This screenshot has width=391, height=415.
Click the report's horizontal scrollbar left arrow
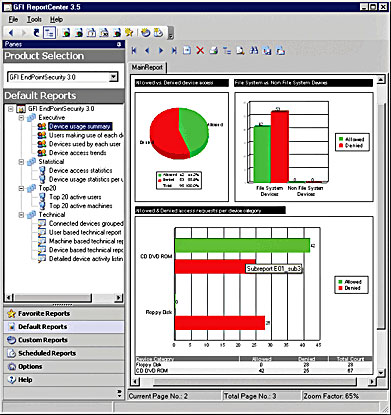click(x=135, y=381)
